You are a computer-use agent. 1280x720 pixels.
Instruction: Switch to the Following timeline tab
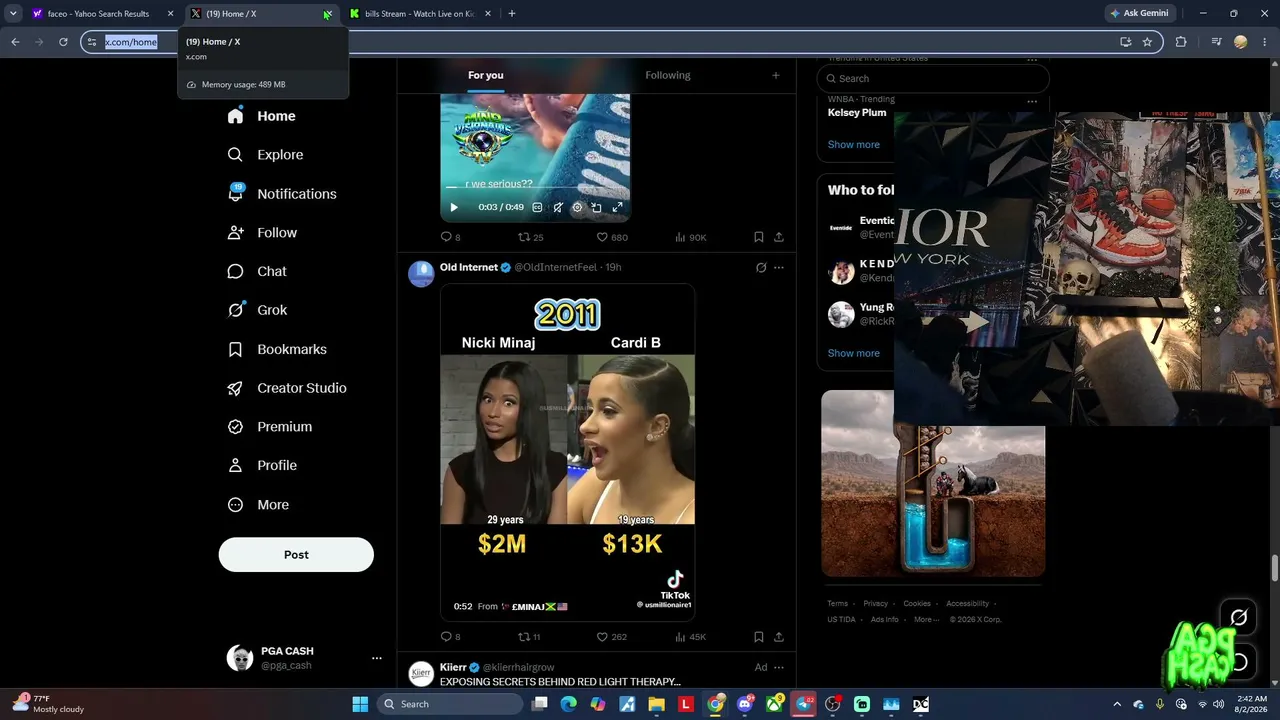pyautogui.click(x=668, y=76)
